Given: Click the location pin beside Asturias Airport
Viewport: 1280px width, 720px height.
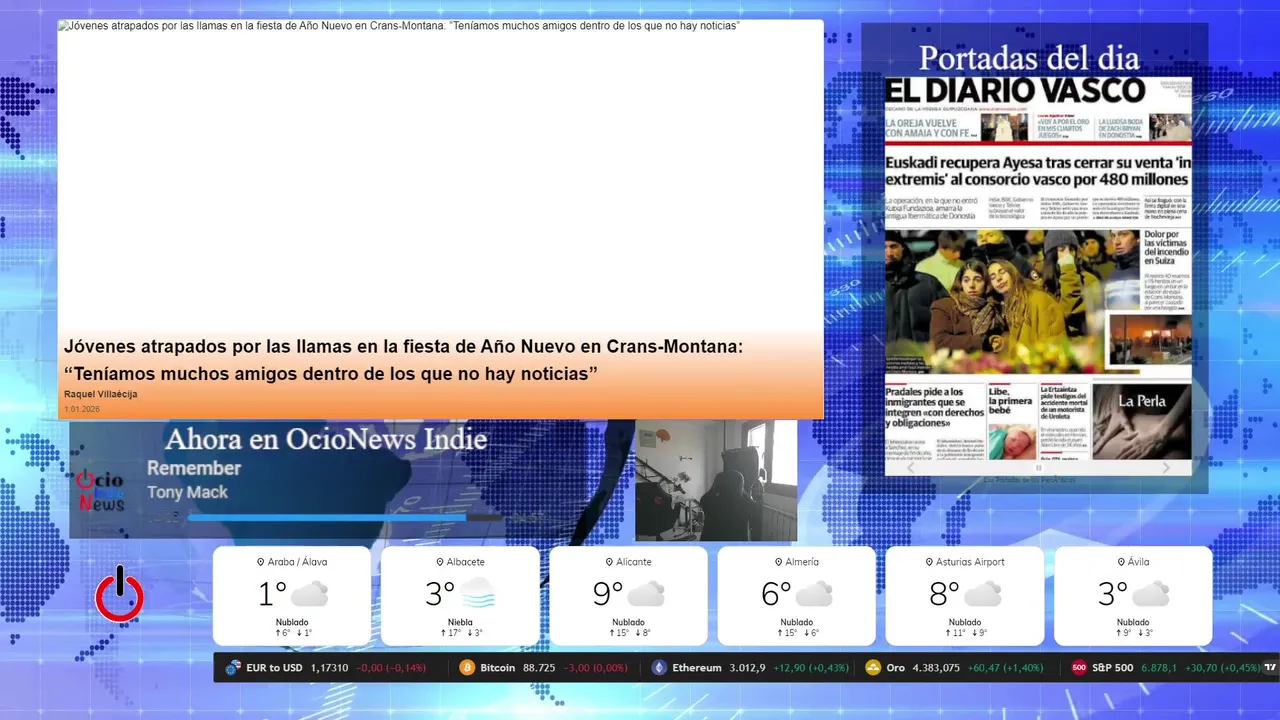Looking at the screenshot, I should tap(927, 562).
